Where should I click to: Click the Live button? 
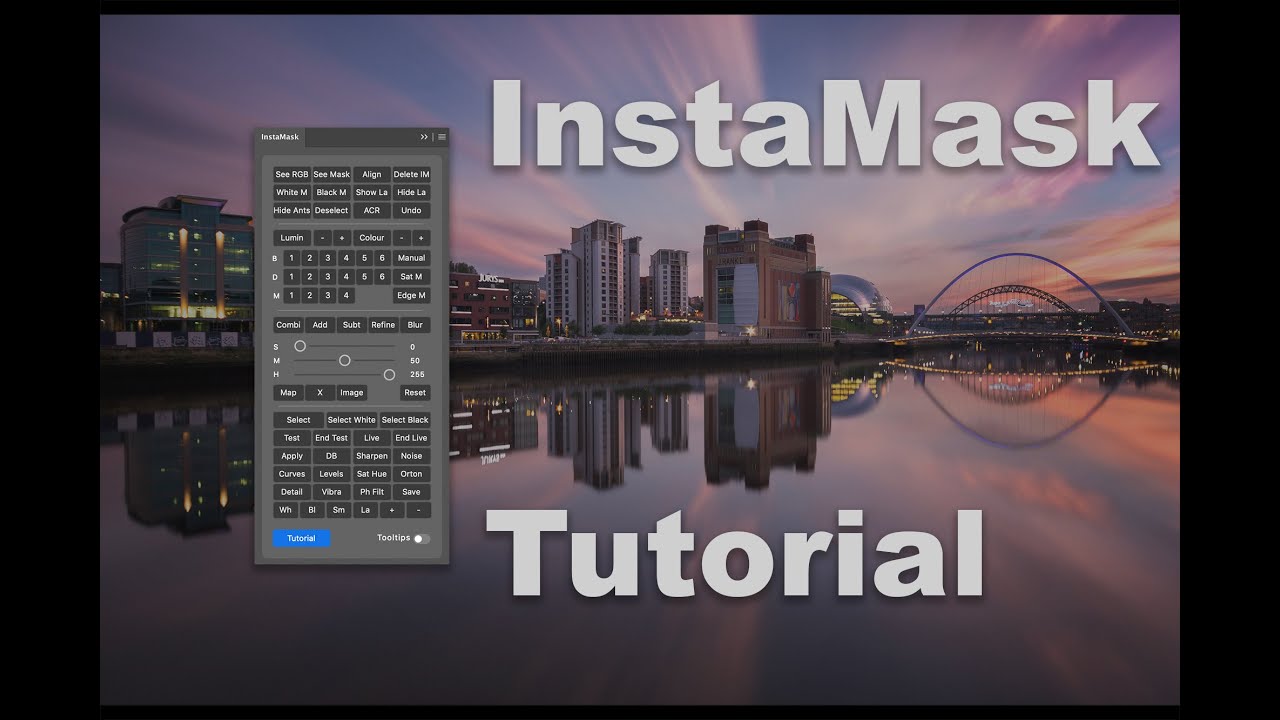(x=372, y=438)
